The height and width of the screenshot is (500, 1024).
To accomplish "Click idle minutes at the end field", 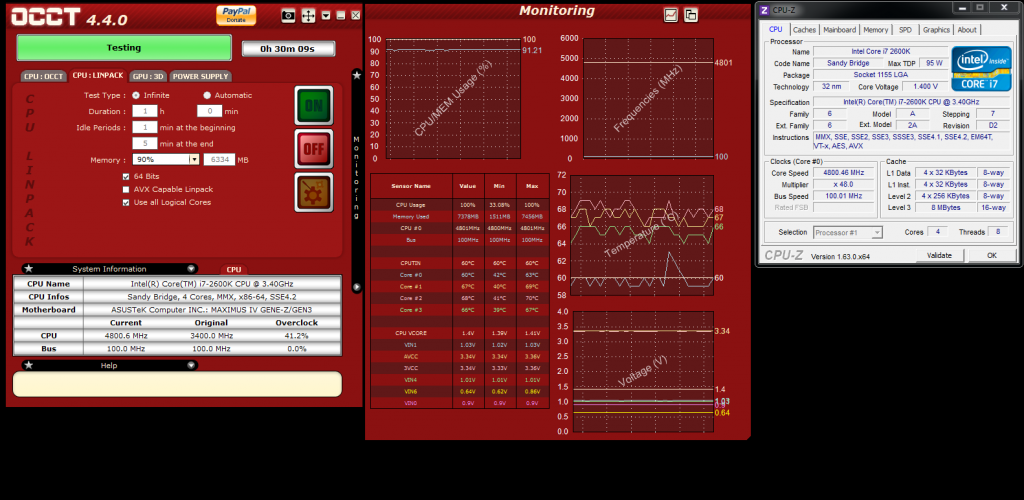I will pyautogui.click(x=144, y=143).
